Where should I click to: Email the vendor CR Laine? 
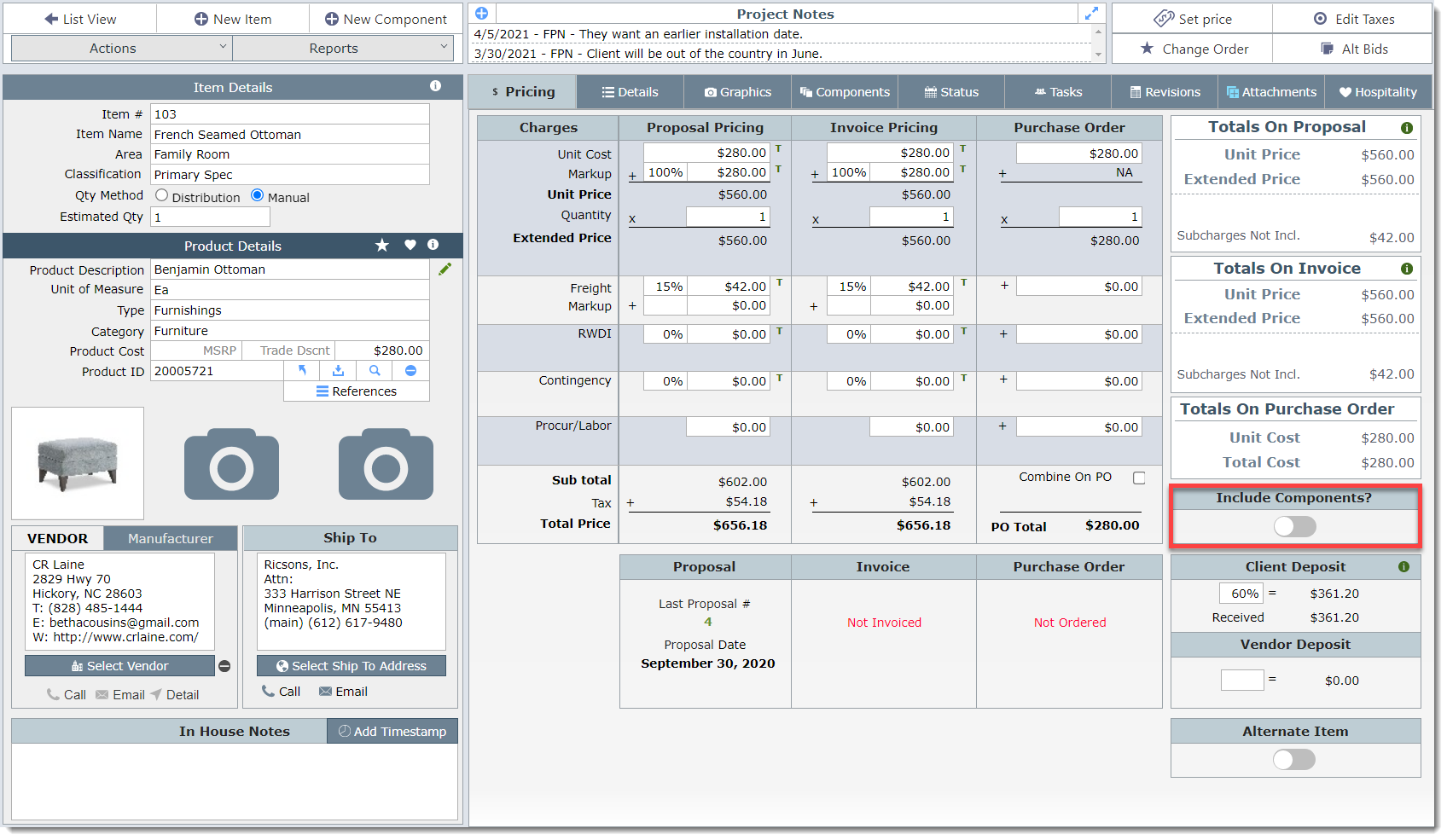[x=120, y=695]
